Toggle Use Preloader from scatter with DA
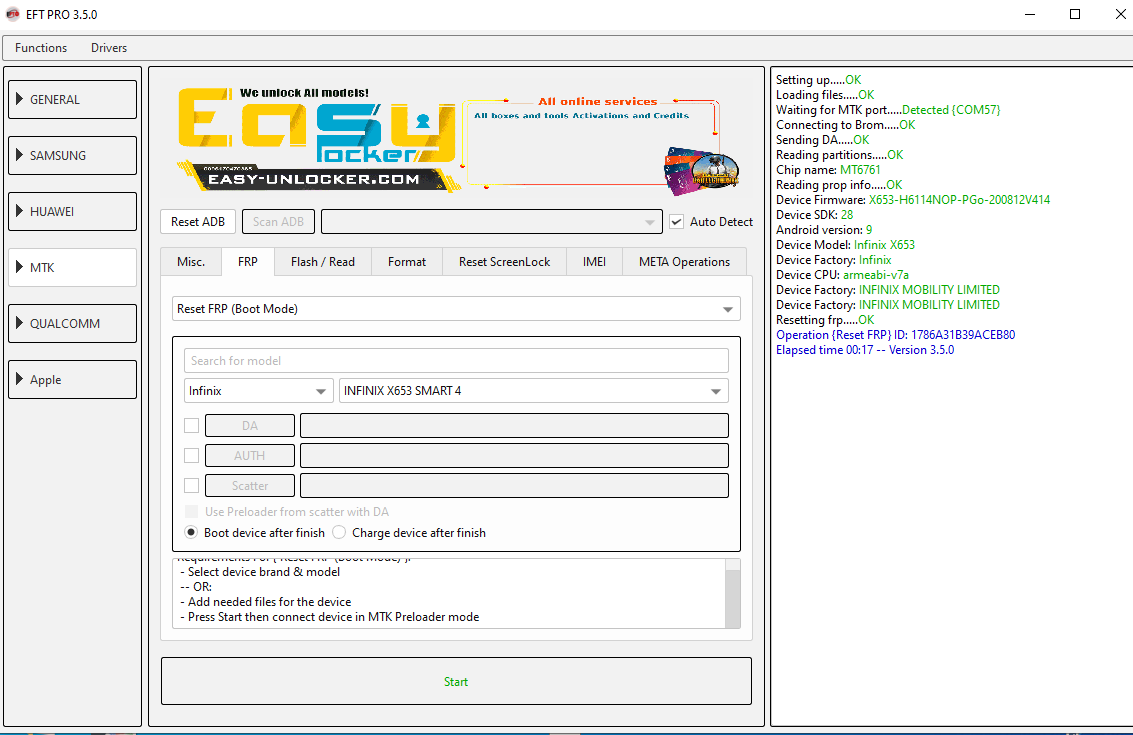This screenshot has width=1133, height=735. tap(191, 512)
